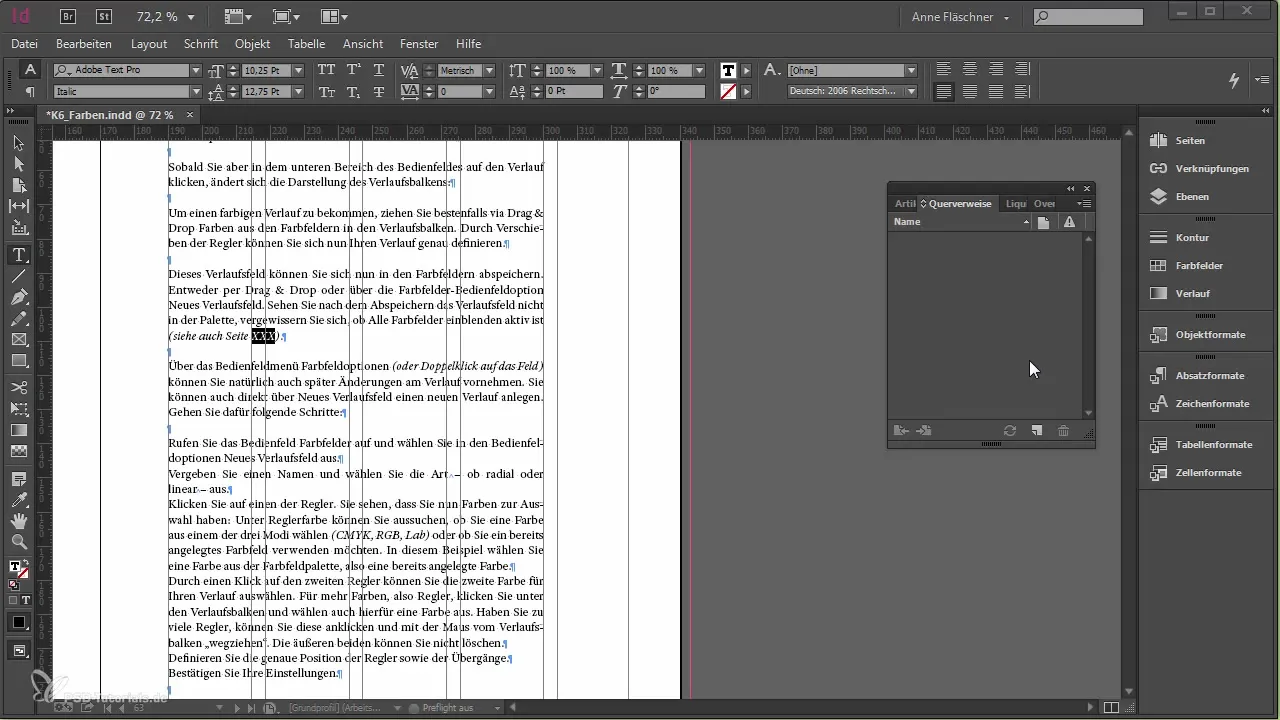Viewport: 1280px width, 720px height.
Task: Expand the zoom level dropdown 72,2 %
Action: (x=191, y=17)
